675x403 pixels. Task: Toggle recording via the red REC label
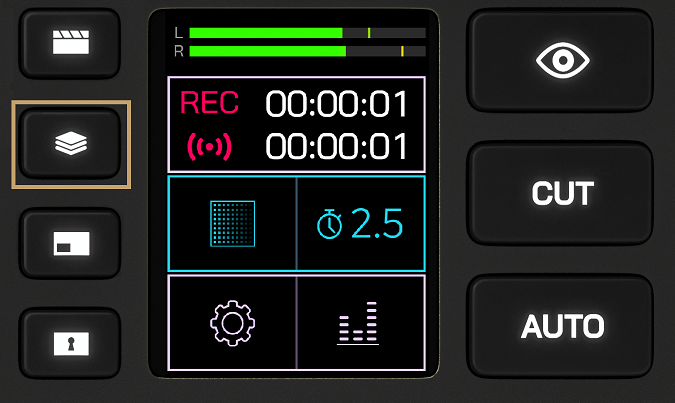[x=209, y=103]
